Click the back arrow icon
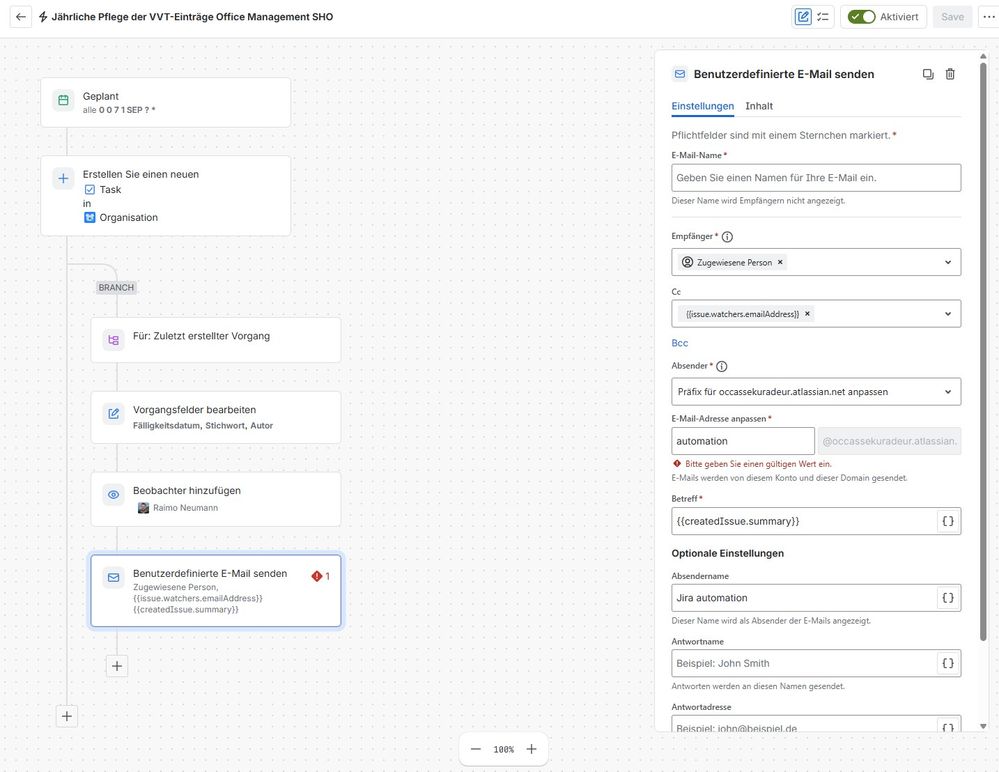 pyautogui.click(x=20, y=17)
